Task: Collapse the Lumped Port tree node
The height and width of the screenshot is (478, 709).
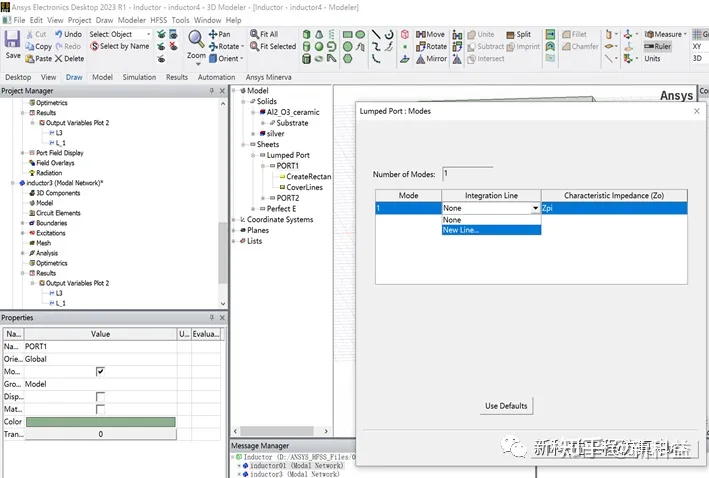Action: point(254,155)
